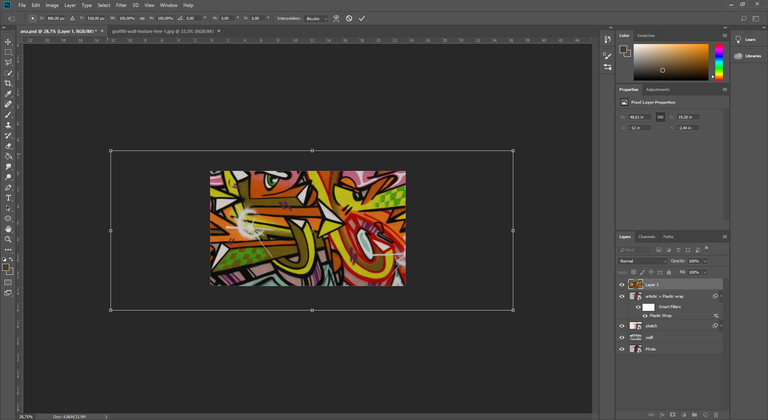Open the Color panel menu
The height and width of the screenshot is (420, 768).
pyautogui.click(x=724, y=35)
